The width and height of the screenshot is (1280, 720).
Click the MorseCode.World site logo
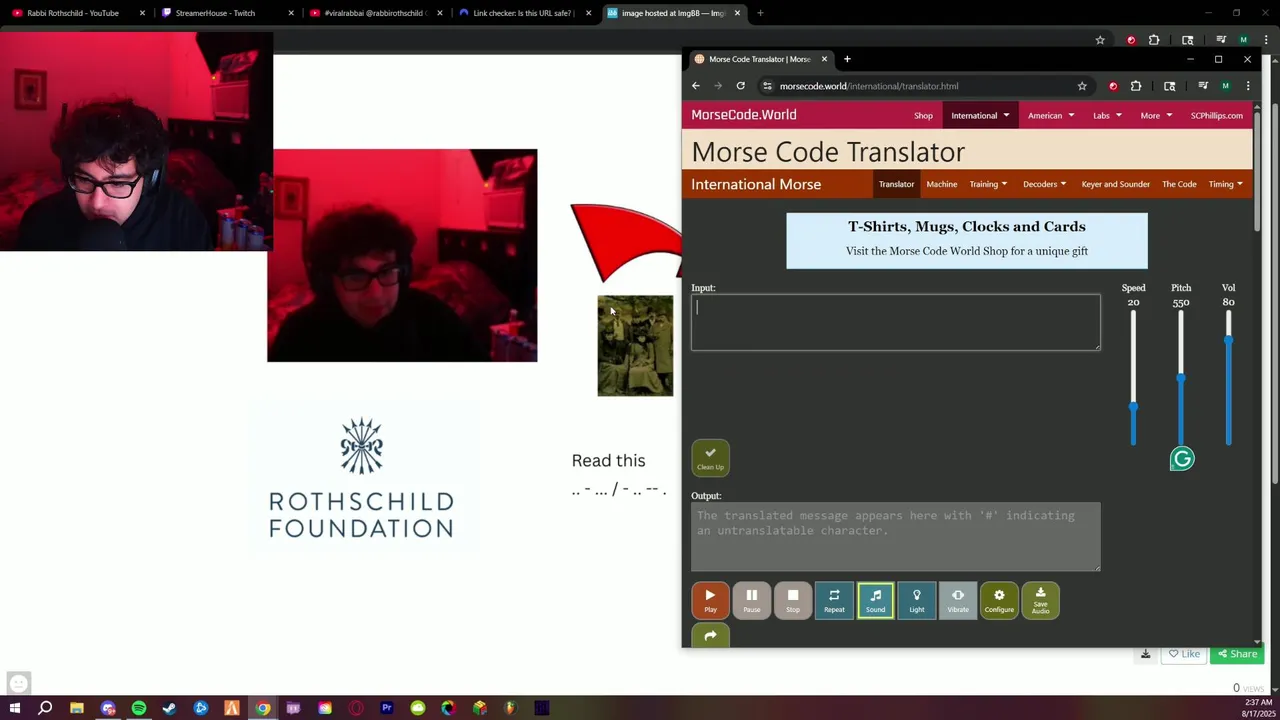(x=744, y=115)
